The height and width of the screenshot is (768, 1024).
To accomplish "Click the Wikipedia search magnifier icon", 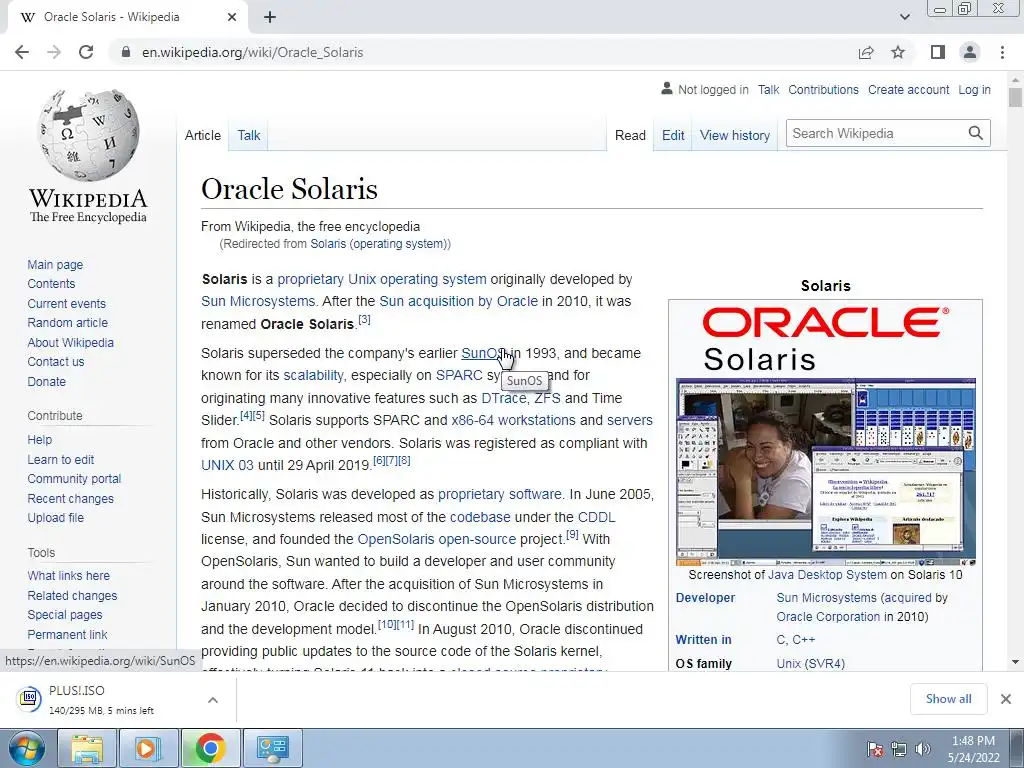I will point(976,133).
